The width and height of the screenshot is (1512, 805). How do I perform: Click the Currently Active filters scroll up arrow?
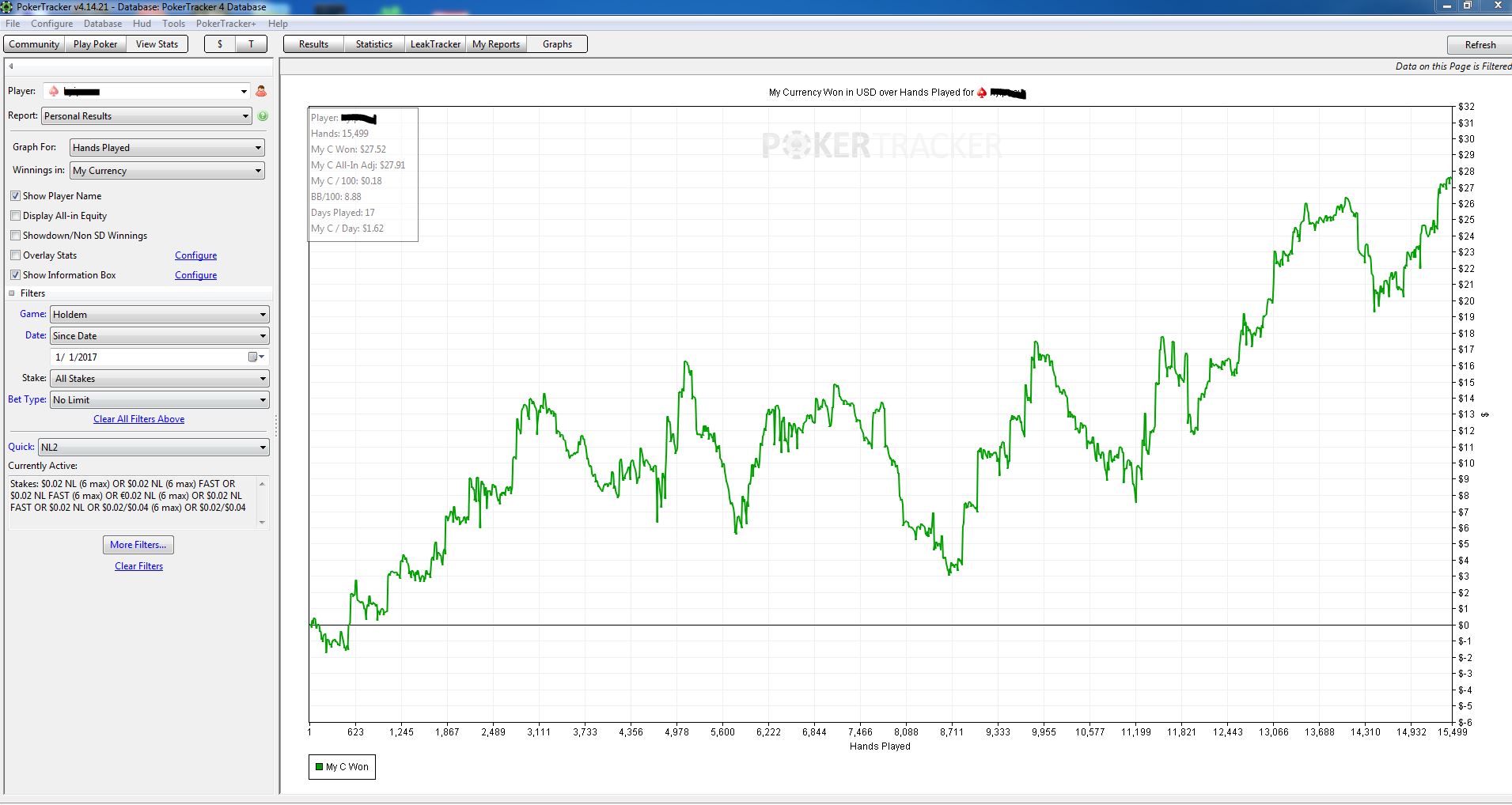coord(262,483)
